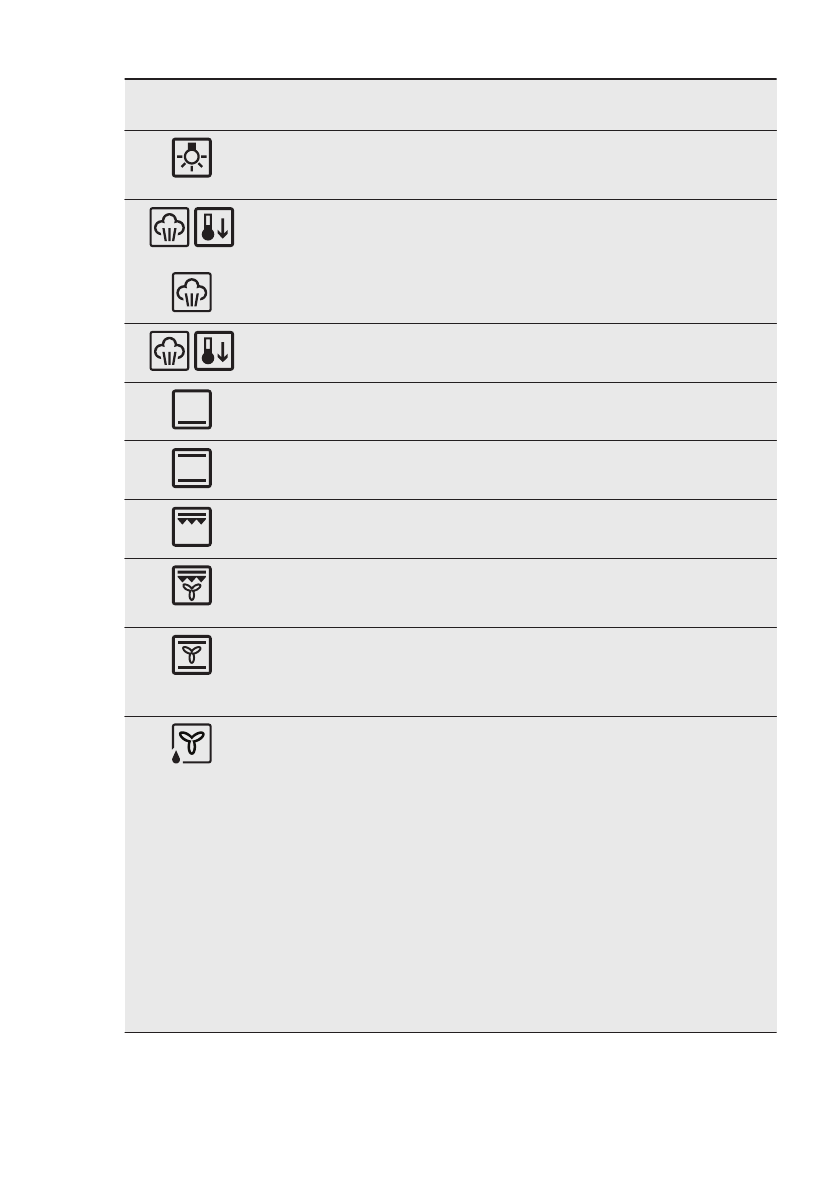Select the fan icon with water droplet
This screenshot has height=1191, width=839.
pos(191,744)
